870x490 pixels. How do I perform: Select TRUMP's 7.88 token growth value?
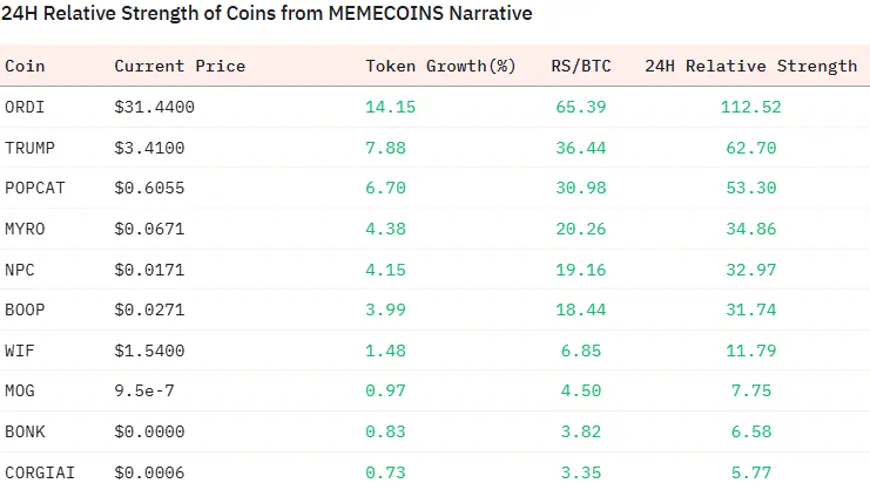(391, 148)
